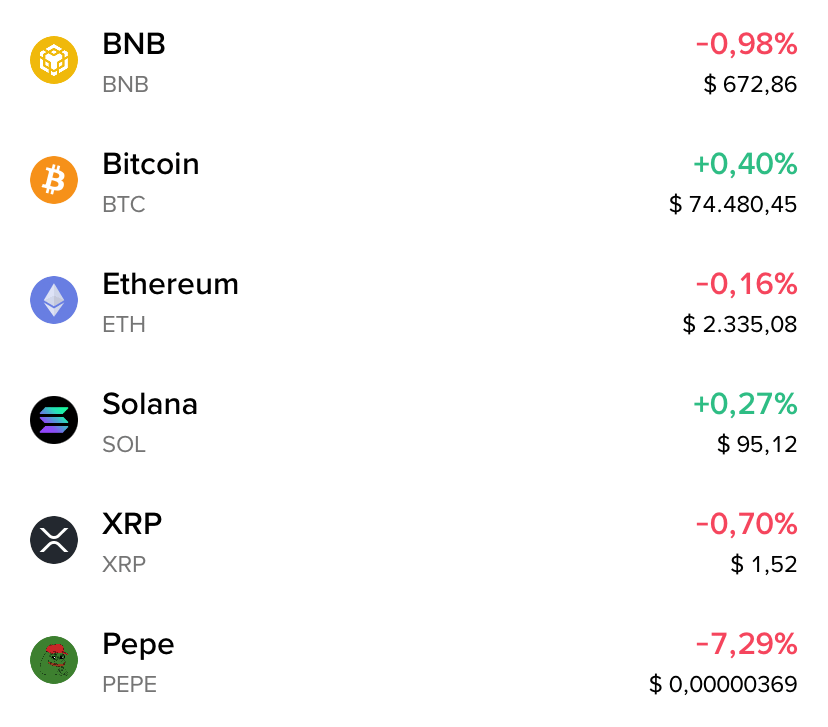Click Ethereum change -0,16%
The width and height of the screenshot is (828, 727).
[x=747, y=284]
